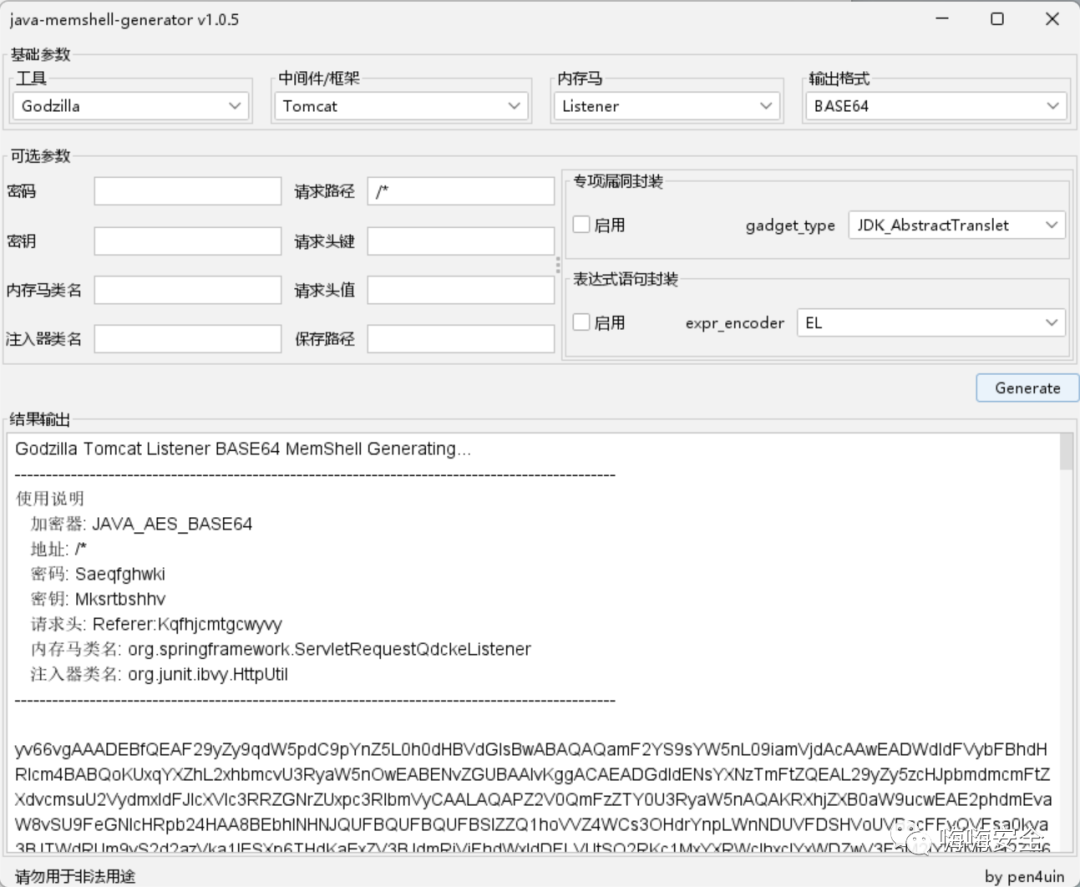
Task: Focus the 密码 input field
Action: coord(187,191)
